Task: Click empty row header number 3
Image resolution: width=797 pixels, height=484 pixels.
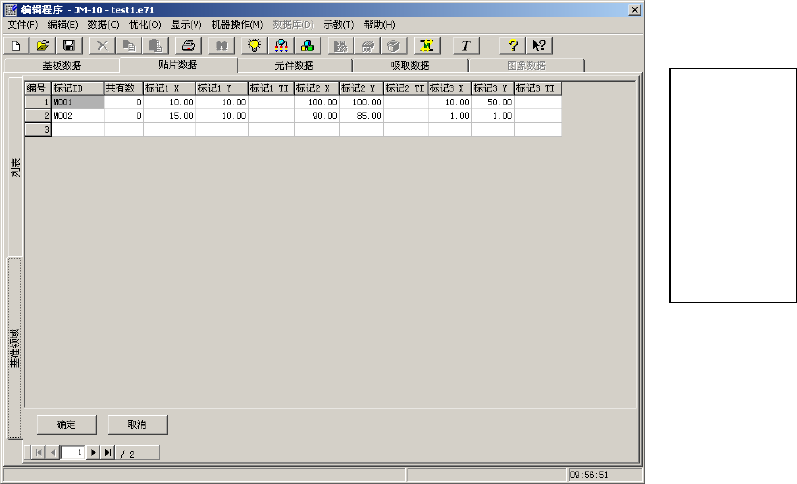Action: click(x=38, y=130)
